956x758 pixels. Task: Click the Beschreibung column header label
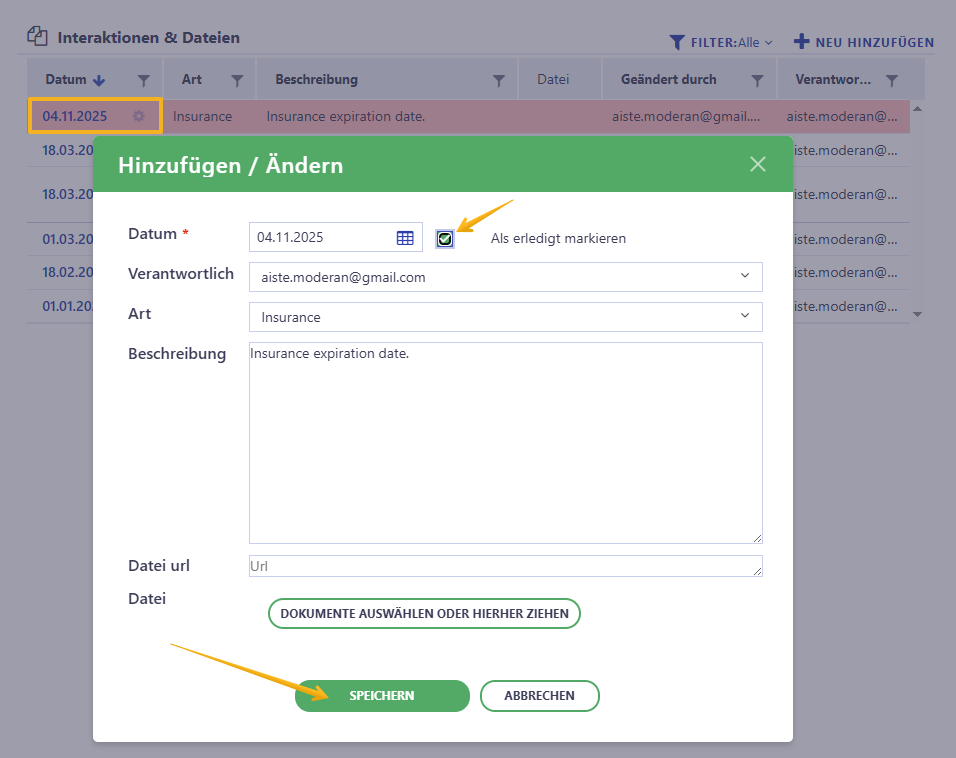coord(316,79)
